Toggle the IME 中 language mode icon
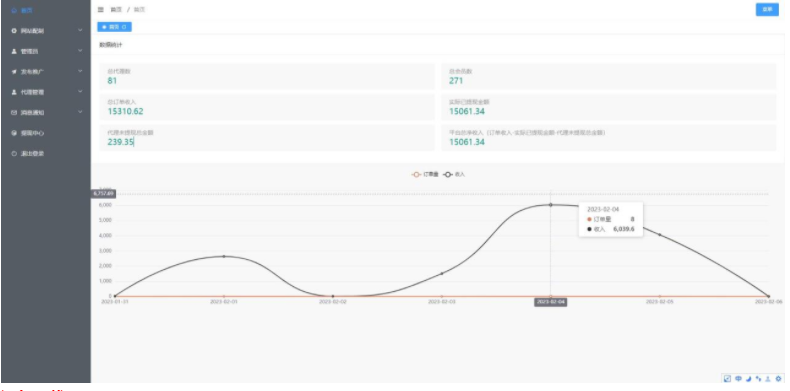Screen dimensions: 790x391 [x=739, y=378]
